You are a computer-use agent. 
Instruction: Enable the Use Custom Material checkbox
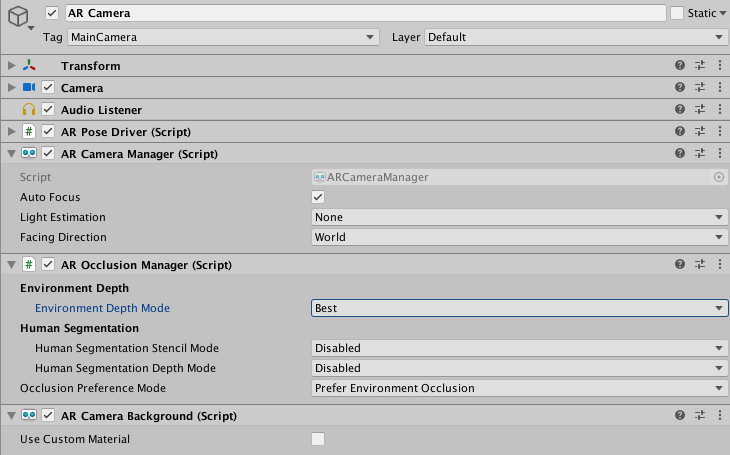click(318, 439)
